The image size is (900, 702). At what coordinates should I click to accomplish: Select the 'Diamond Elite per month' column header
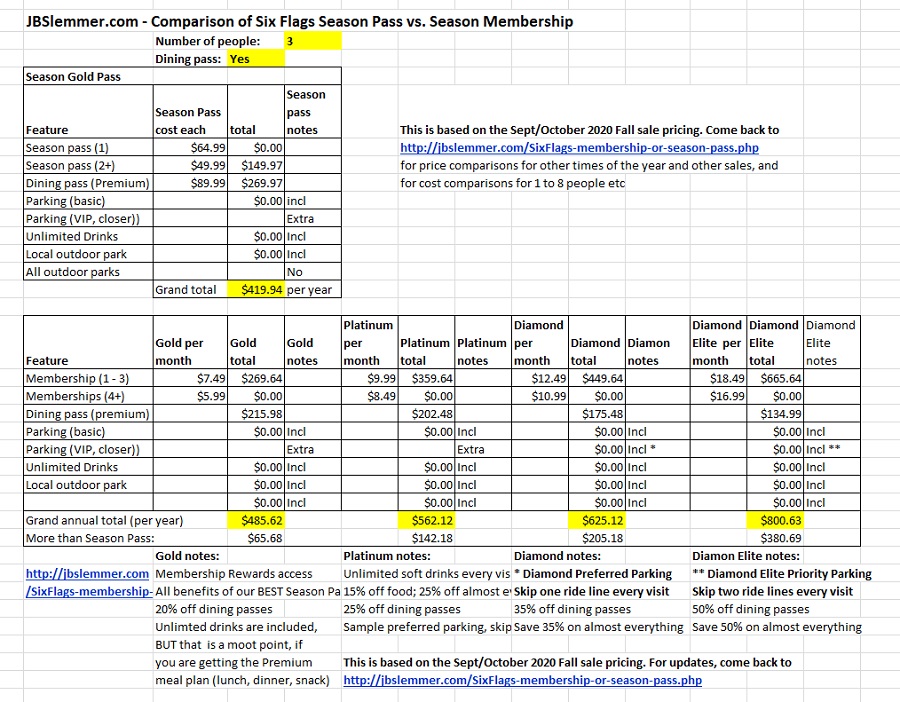pyautogui.click(x=718, y=343)
